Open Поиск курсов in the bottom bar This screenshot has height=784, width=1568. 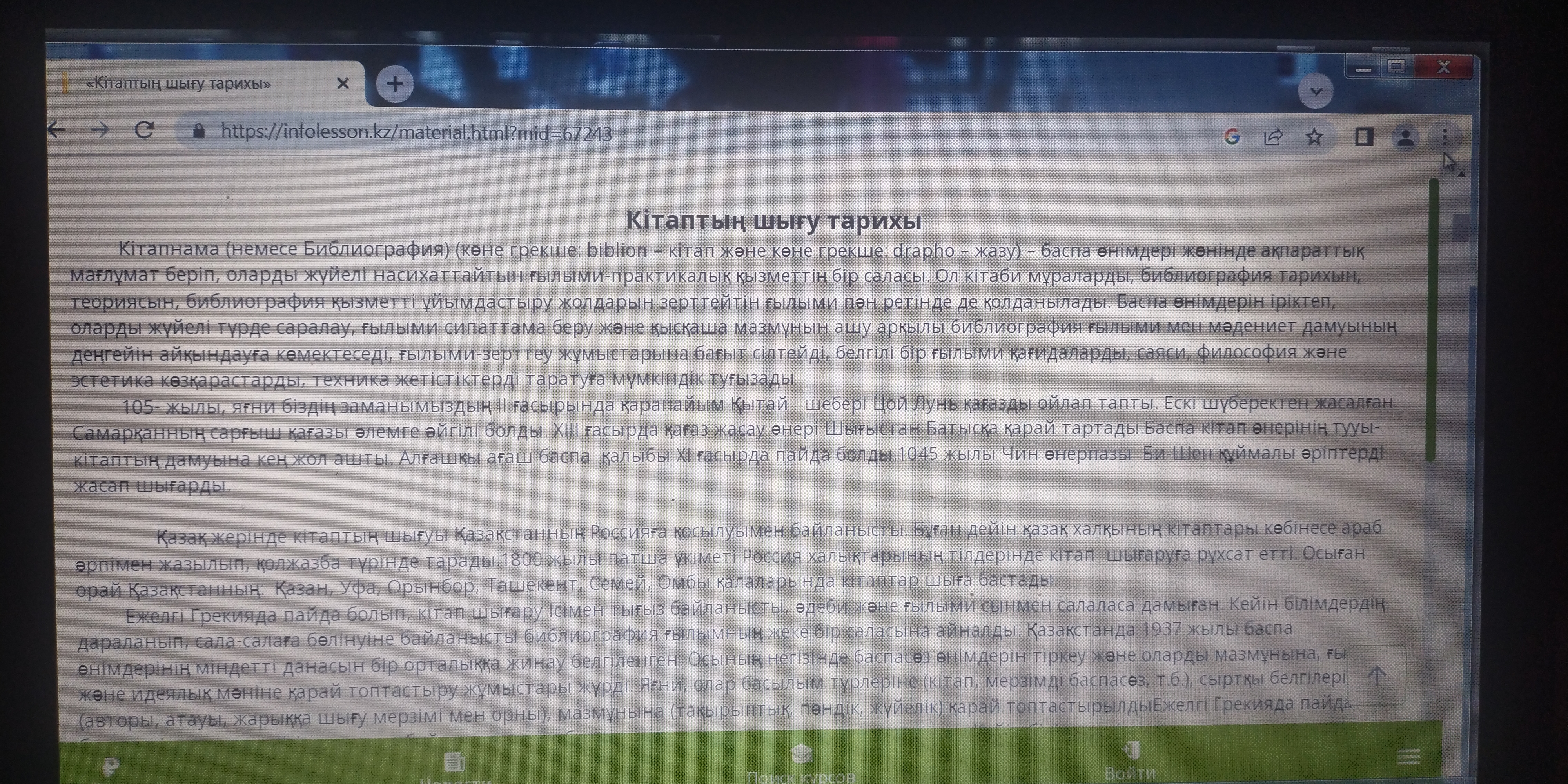[800, 777]
